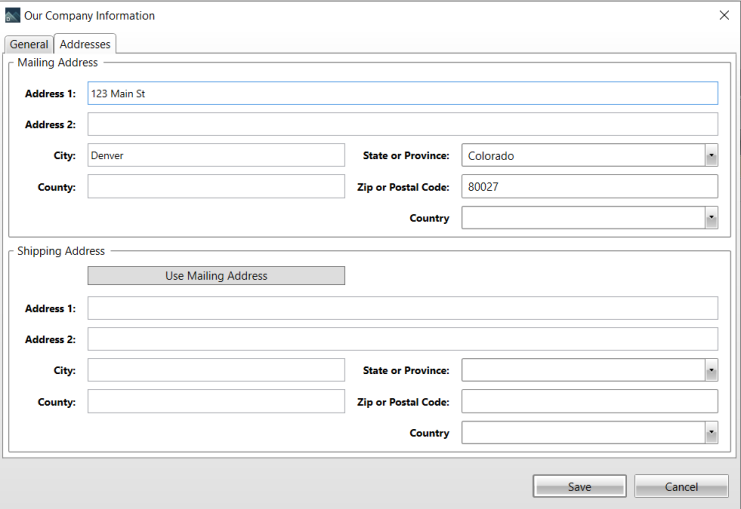Click the shipping City field
The width and height of the screenshot is (741, 509).
coord(216,370)
